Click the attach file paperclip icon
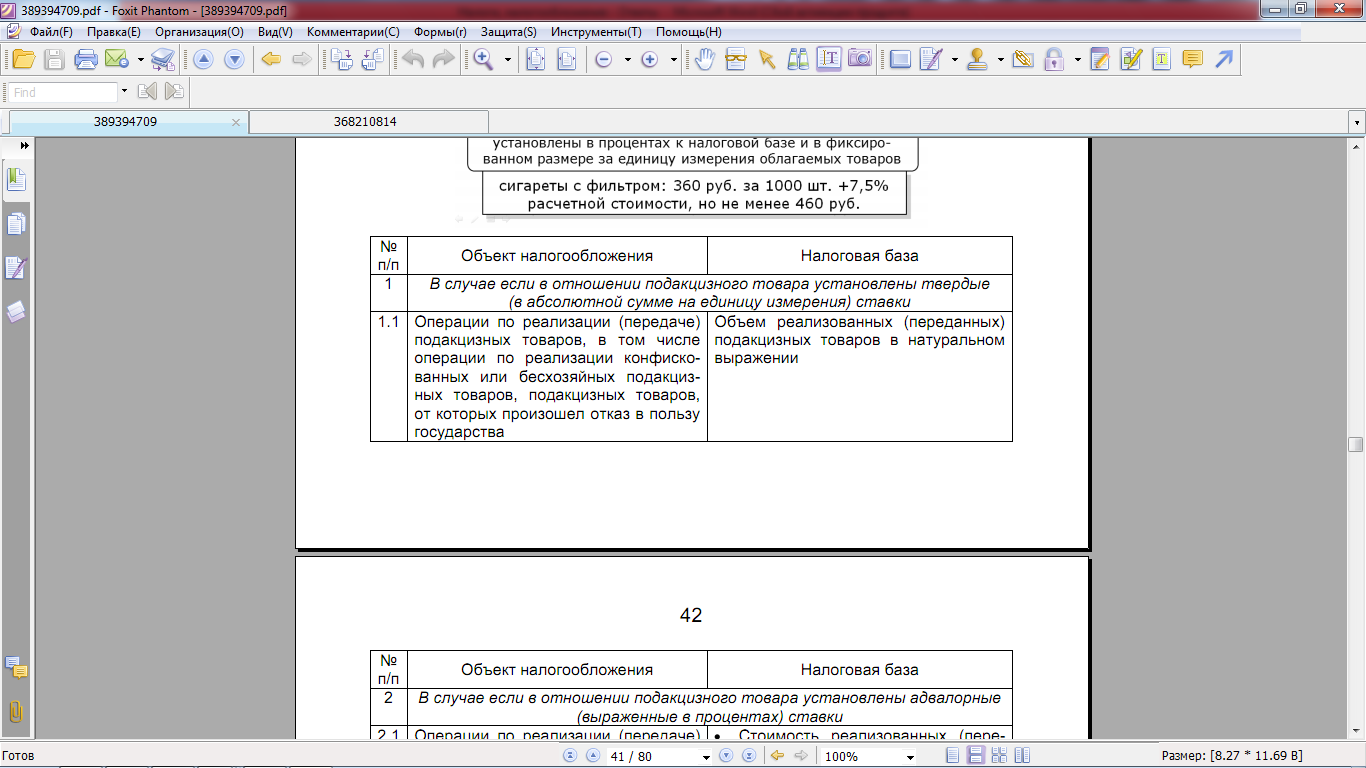Image resolution: width=1366 pixels, height=768 pixels. click(1023, 59)
